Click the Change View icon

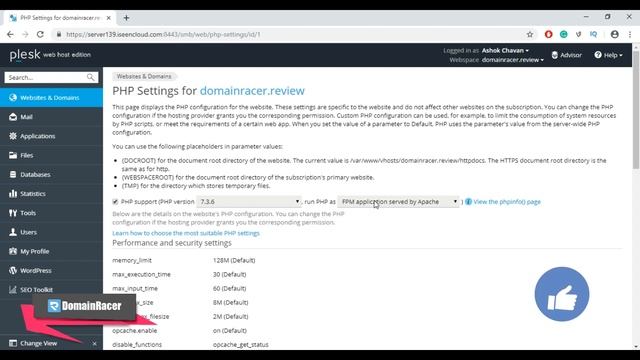pos(13,343)
